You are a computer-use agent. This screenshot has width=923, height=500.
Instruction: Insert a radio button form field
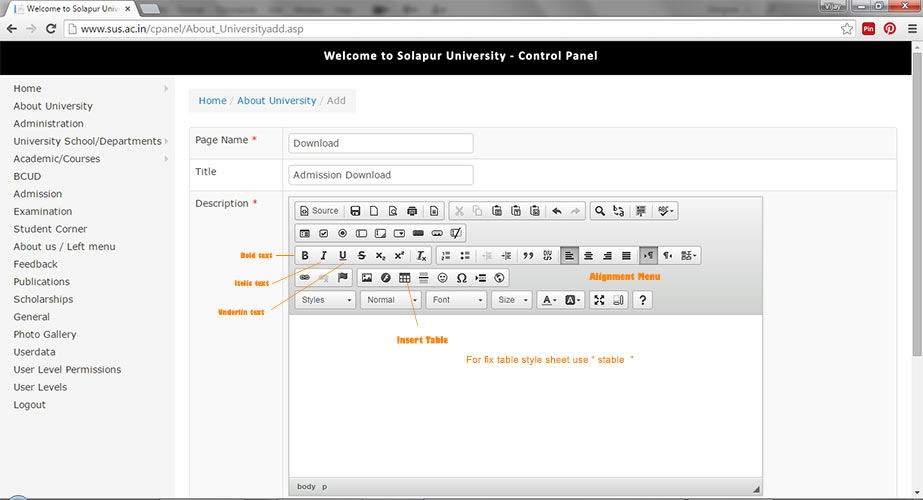point(342,233)
